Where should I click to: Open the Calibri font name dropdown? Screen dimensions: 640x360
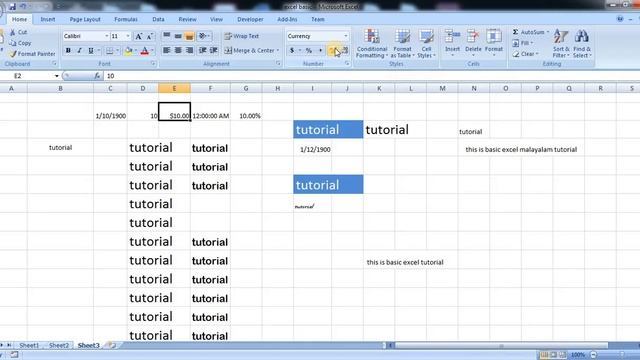coord(107,36)
